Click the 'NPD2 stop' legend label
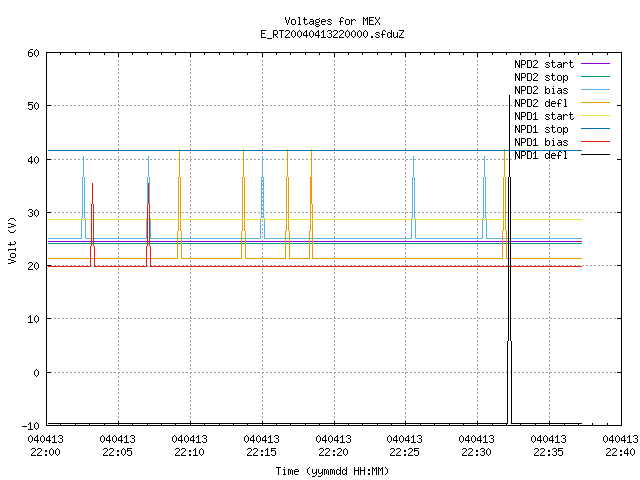 coord(541,77)
